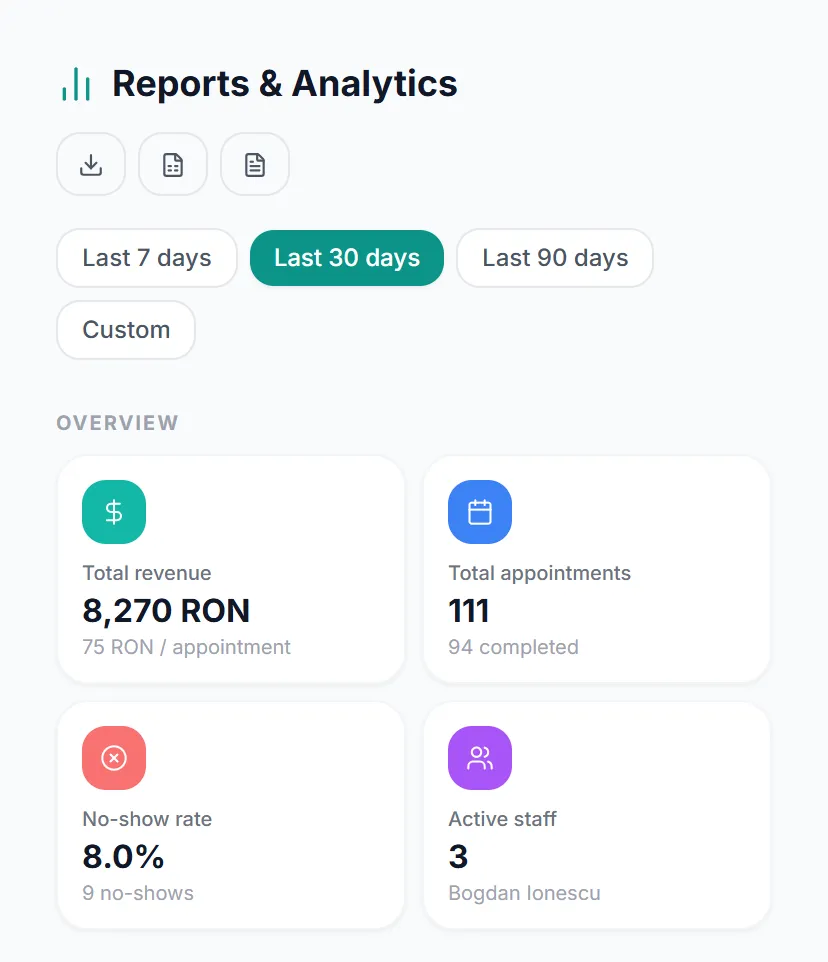Viewport: 828px width, 962px height.
Task: Switch to Last 90 days range
Action: tap(555, 258)
